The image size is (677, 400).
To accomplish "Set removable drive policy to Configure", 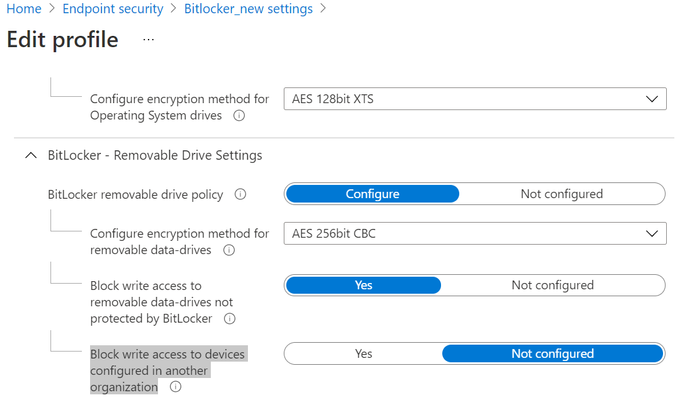I will (x=372, y=194).
